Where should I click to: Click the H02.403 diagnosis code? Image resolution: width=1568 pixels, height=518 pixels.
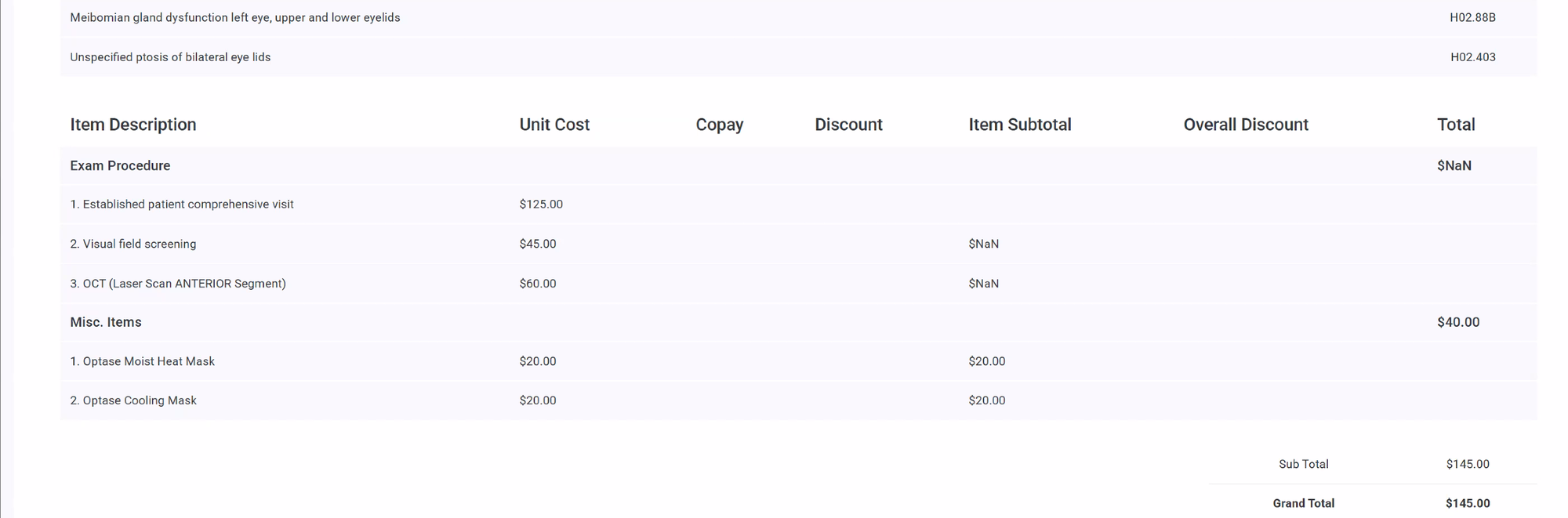[x=1472, y=57]
